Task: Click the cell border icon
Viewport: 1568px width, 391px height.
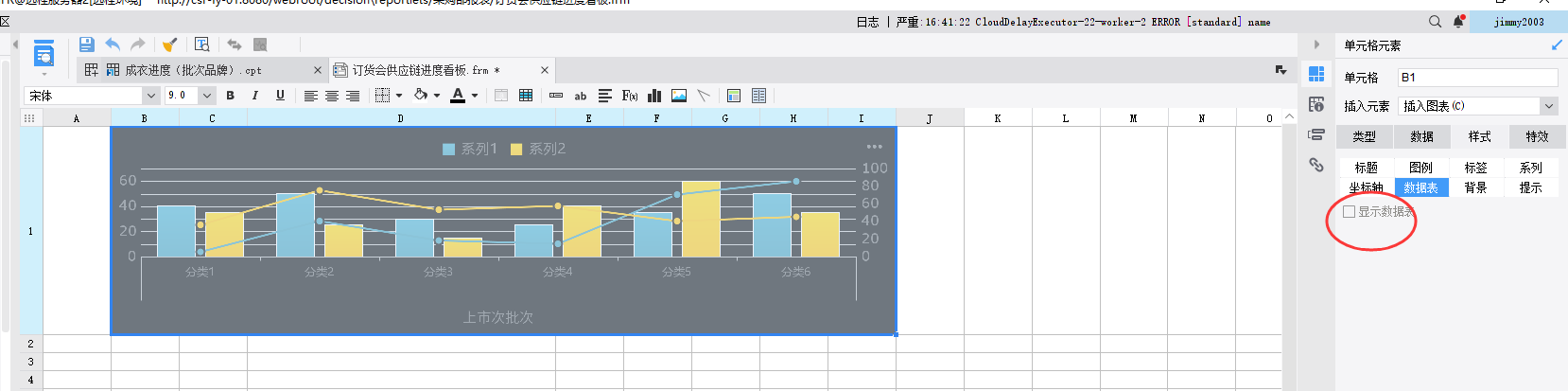Action: [382, 96]
